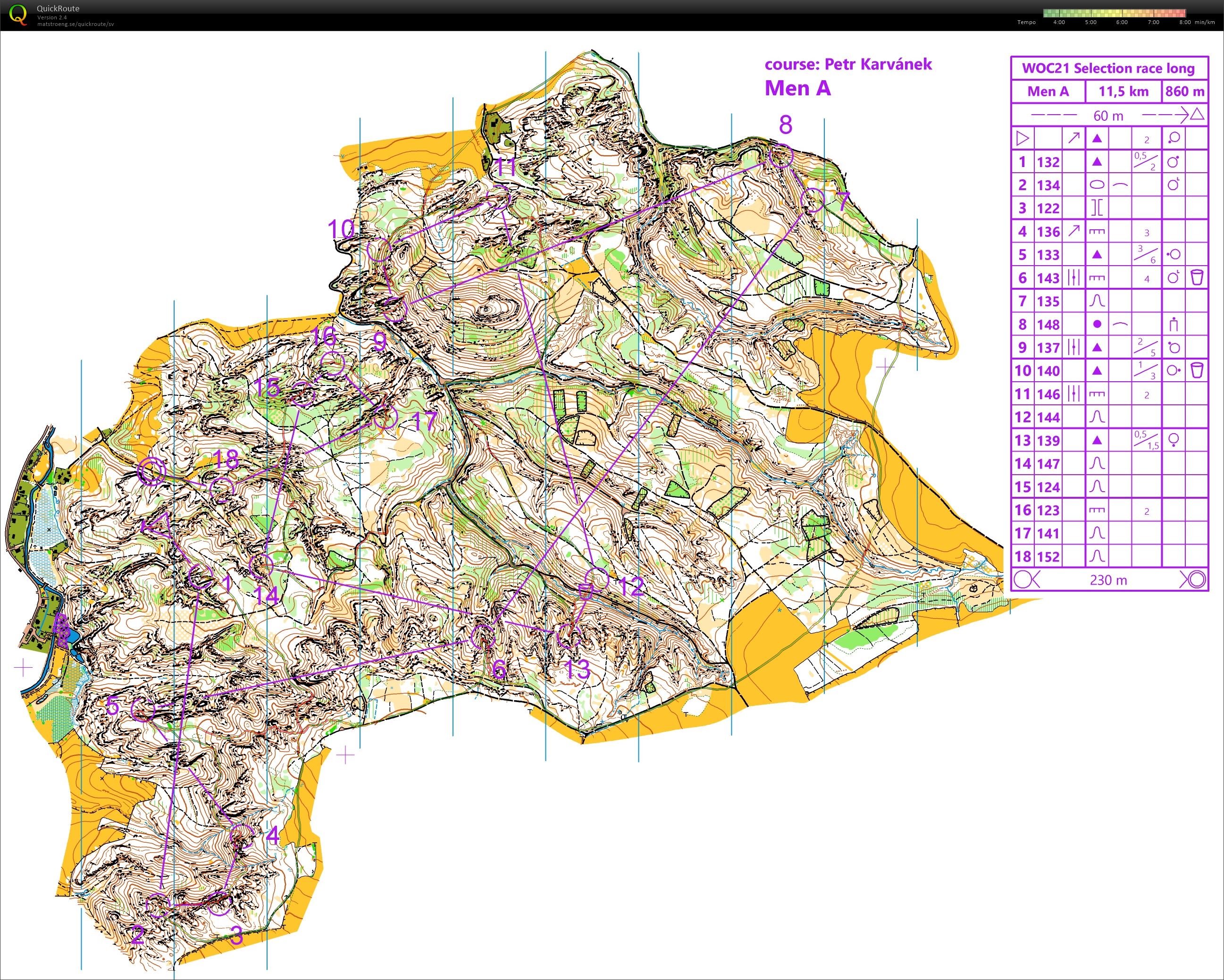Click the boulder dot symbol in row 8
This screenshot has width=1224, height=980.
click(x=1098, y=324)
